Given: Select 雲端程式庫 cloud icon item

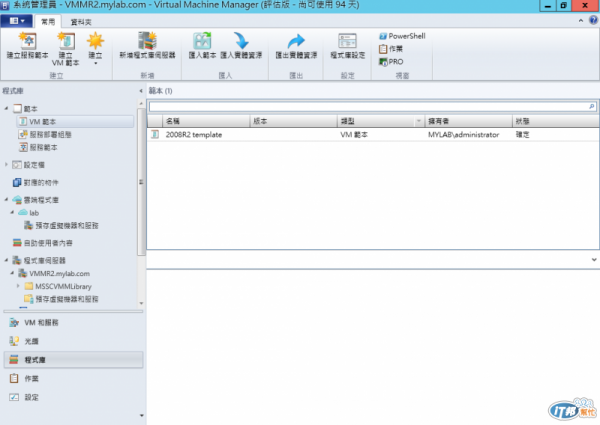Looking at the screenshot, I should point(36,200).
